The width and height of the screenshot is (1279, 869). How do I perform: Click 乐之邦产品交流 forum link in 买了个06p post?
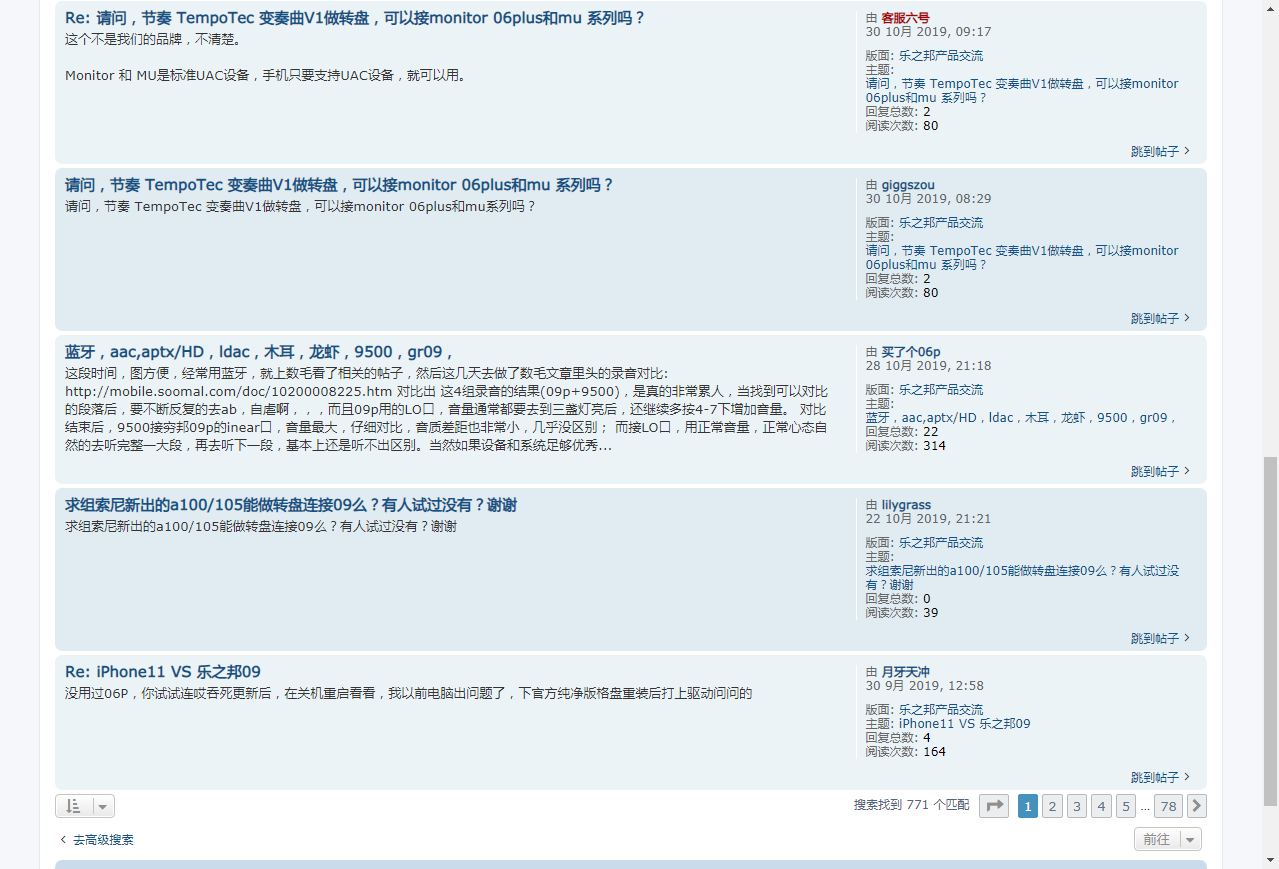tap(940, 390)
